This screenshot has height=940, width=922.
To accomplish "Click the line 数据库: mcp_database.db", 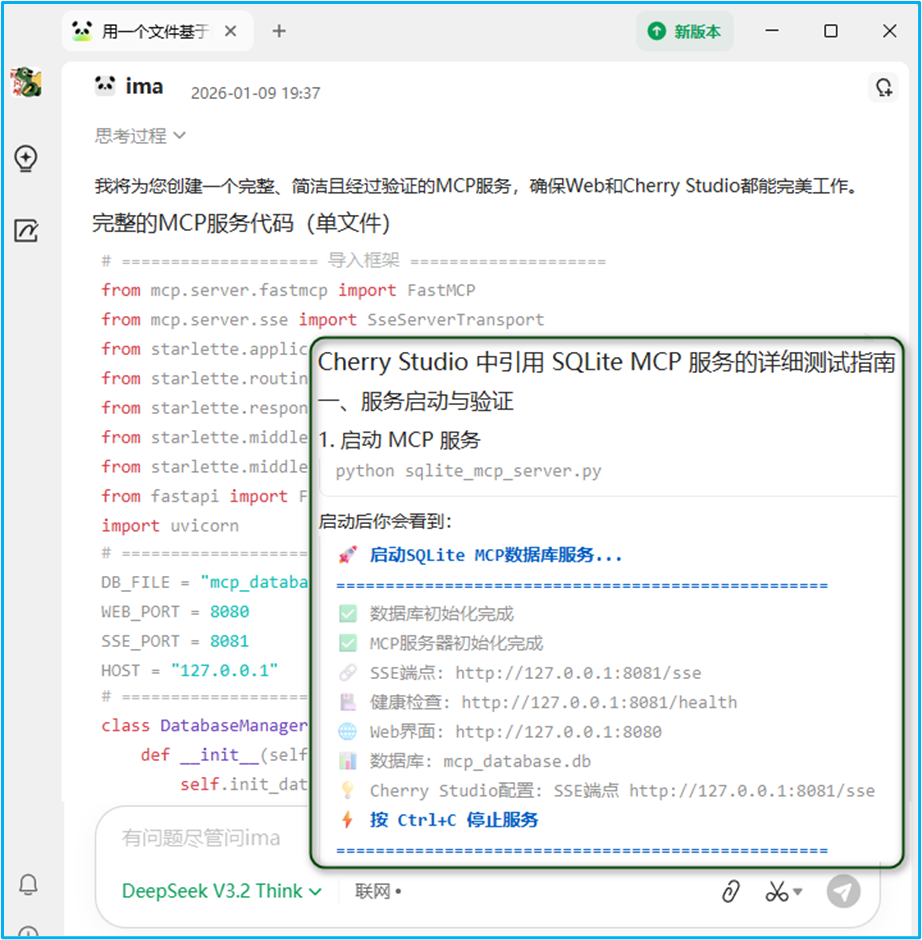I will (480, 761).
